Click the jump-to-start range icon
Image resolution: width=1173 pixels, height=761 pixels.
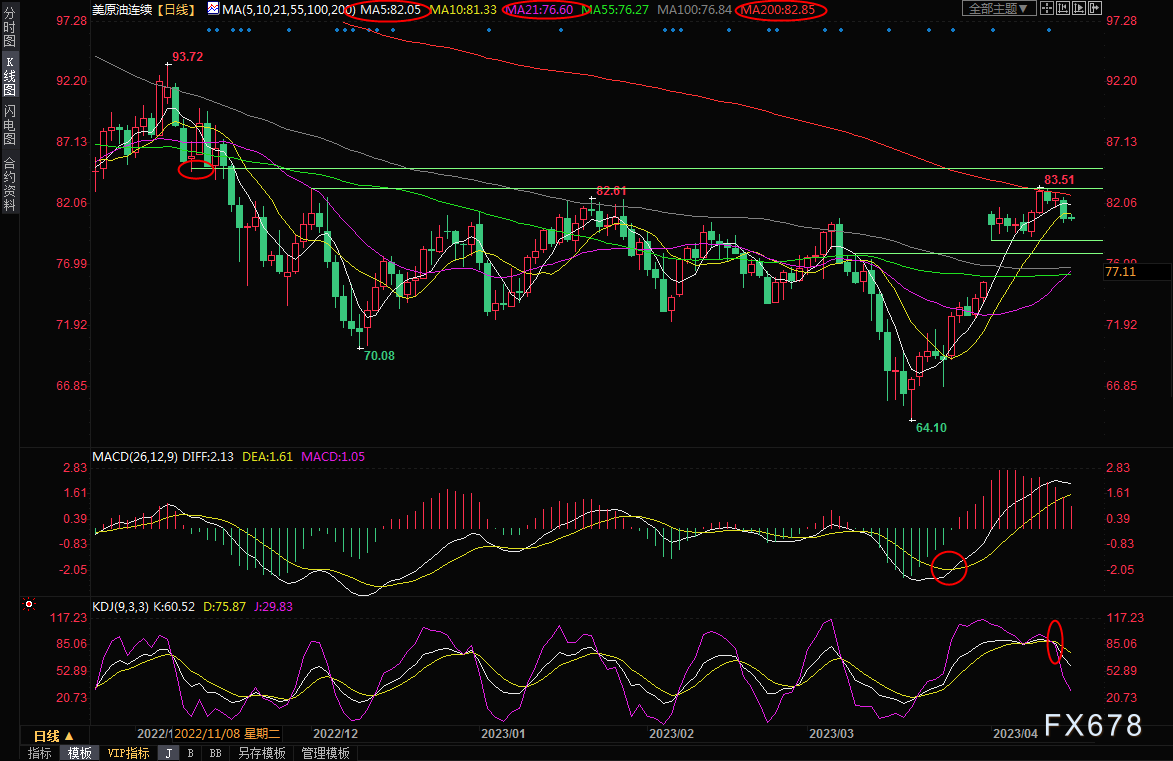(1063, 8)
